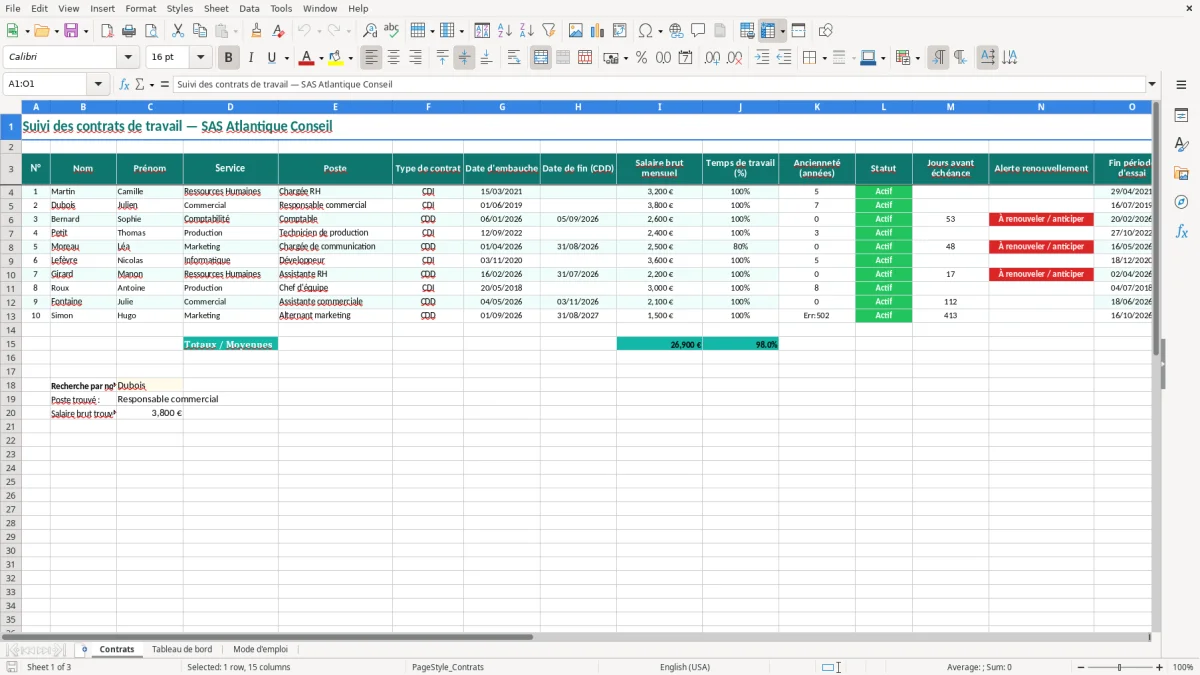This screenshot has width=1200, height=675.
Task: Click Sort Descending icon
Action: click(527, 31)
